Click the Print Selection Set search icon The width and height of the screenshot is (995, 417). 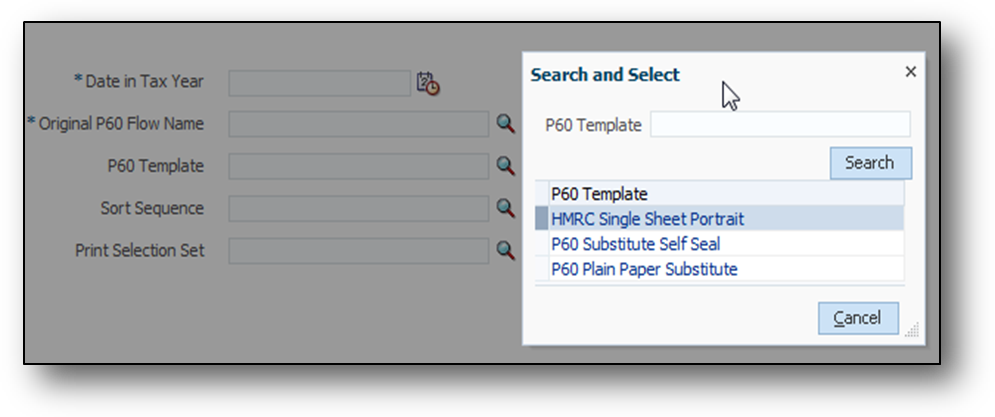[506, 250]
